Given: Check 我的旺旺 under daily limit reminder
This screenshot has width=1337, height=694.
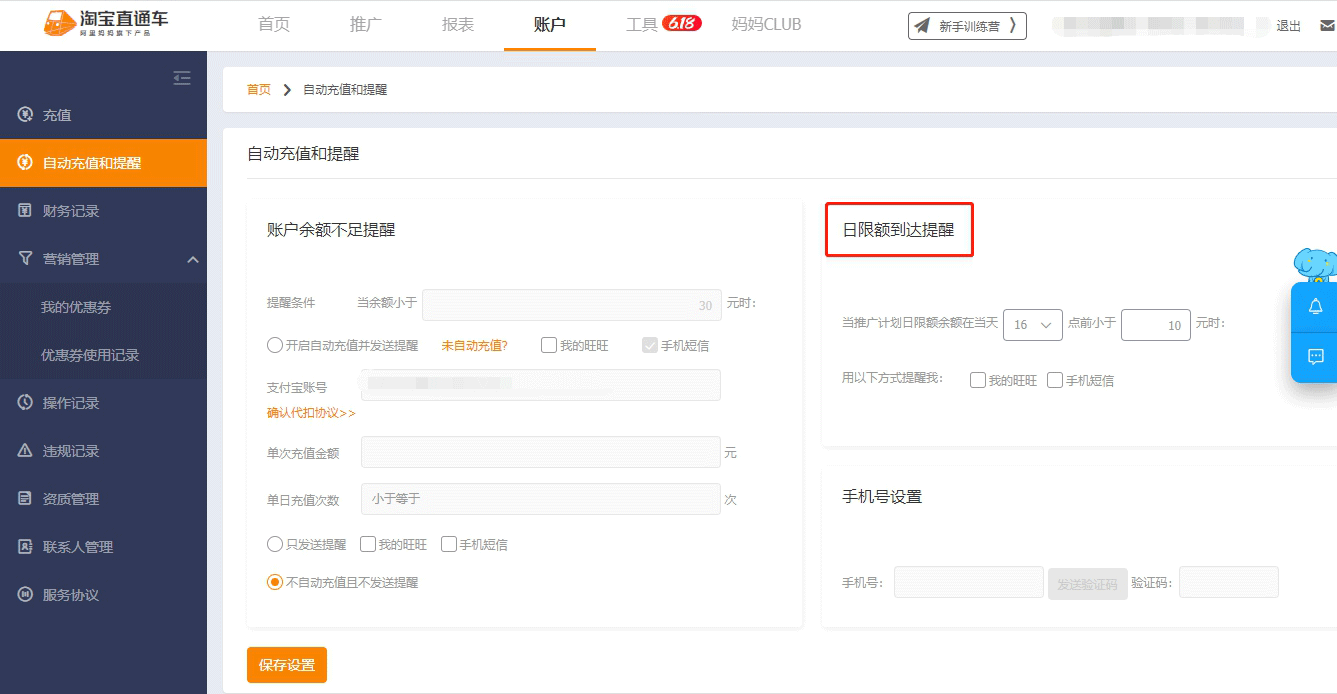Looking at the screenshot, I should click(x=978, y=381).
